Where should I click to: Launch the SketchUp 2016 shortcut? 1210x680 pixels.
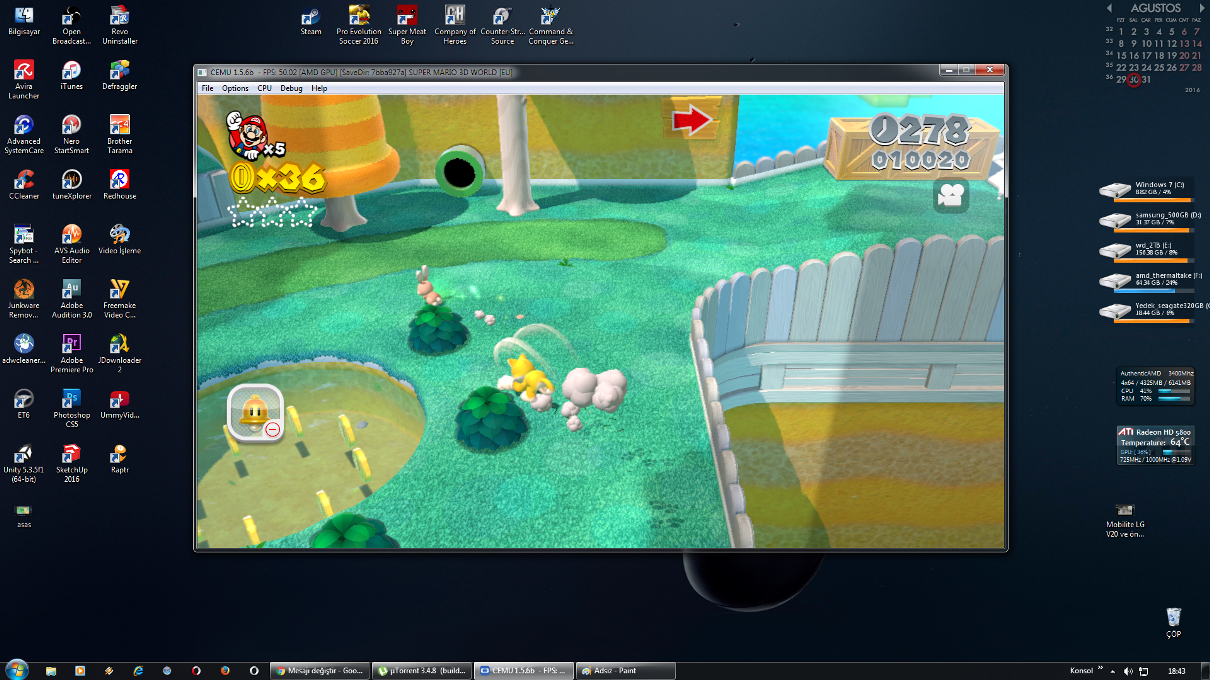click(x=72, y=462)
